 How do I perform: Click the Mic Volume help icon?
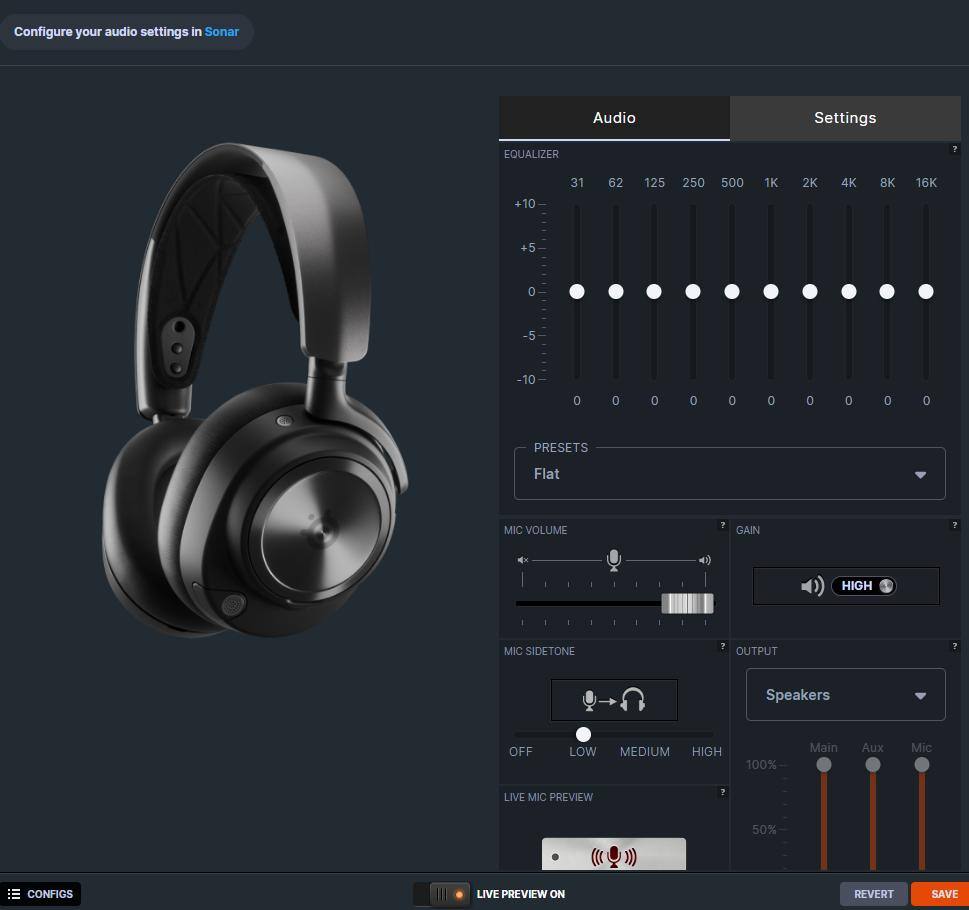pos(723,525)
